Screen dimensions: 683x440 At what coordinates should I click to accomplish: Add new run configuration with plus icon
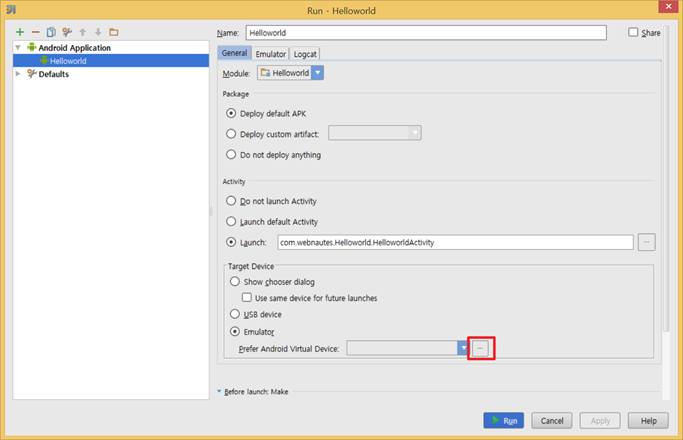[x=20, y=32]
